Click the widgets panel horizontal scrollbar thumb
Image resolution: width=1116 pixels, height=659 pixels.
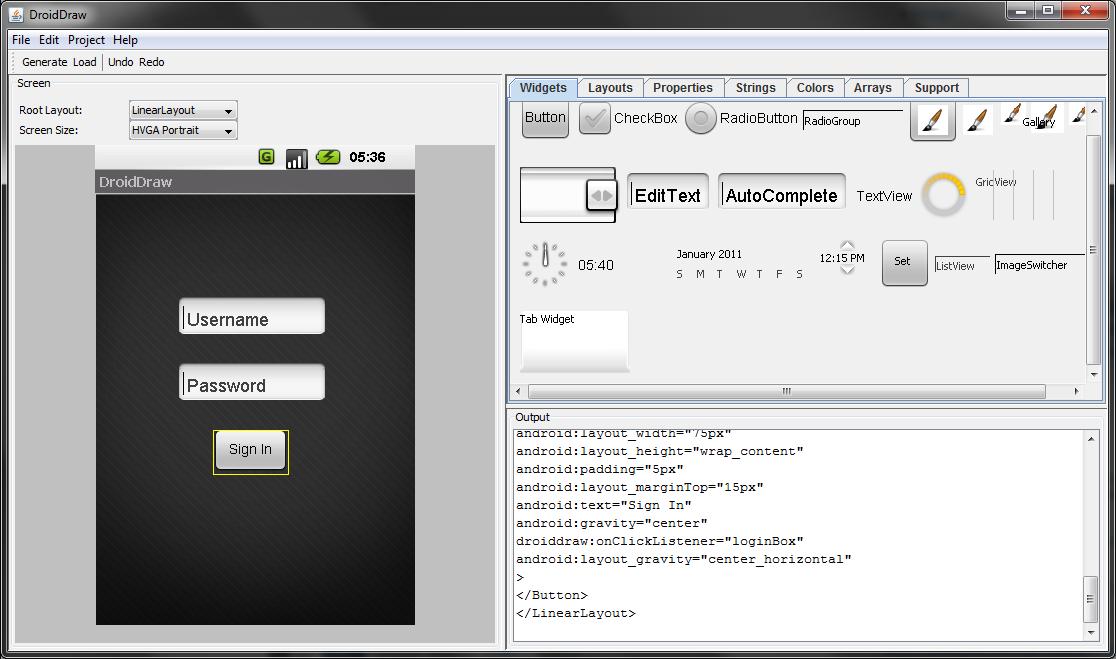(786, 391)
